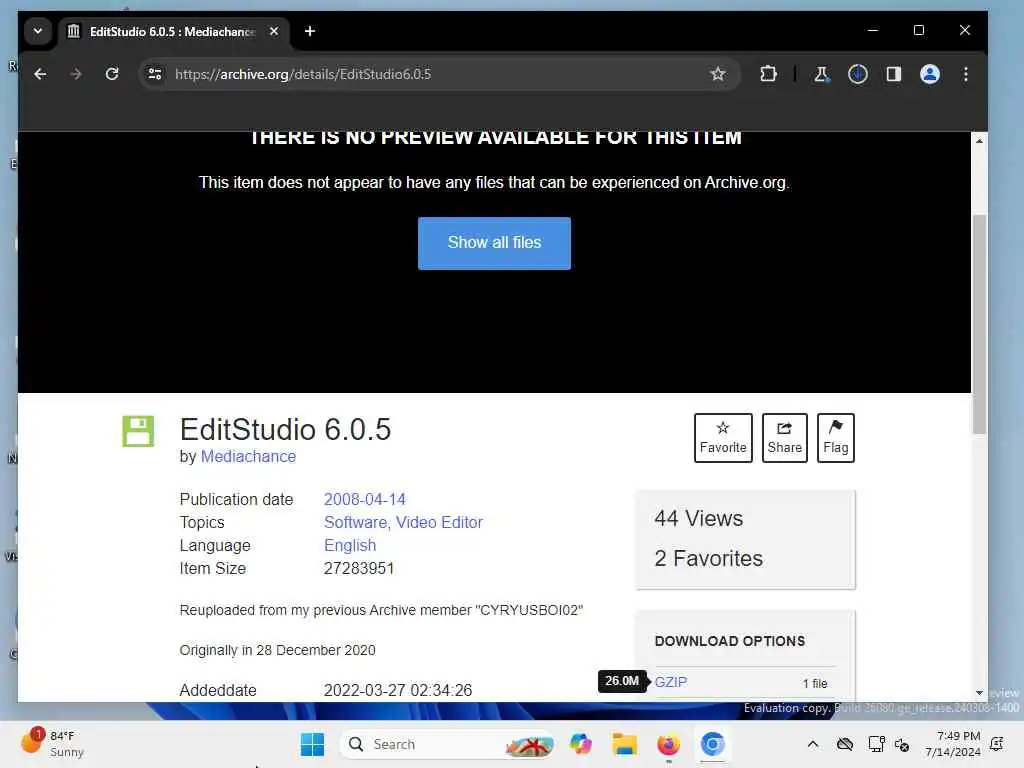
Task: Click the 2 Favorites statistic
Action: (708, 558)
